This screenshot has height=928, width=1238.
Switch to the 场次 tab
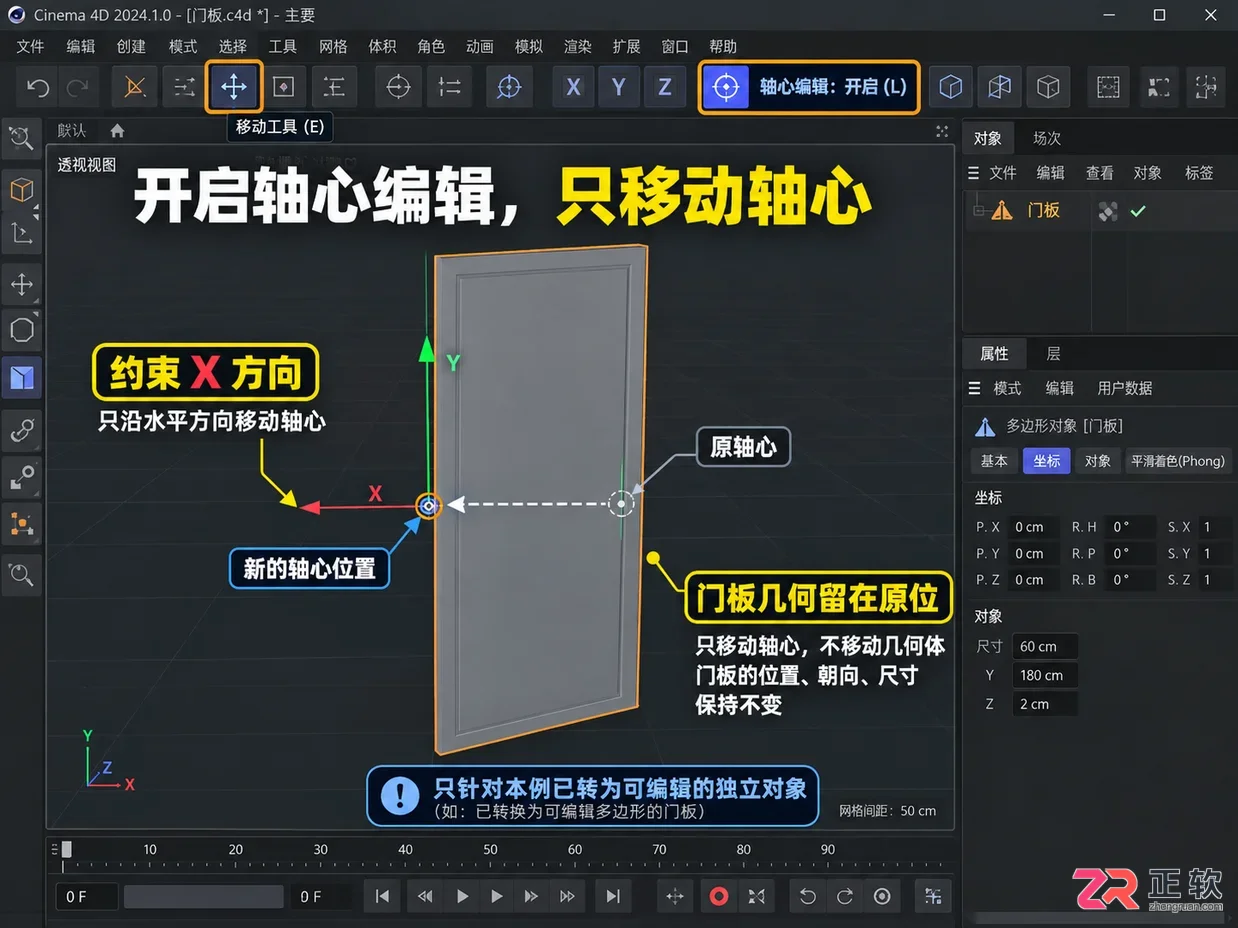coord(1047,138)
